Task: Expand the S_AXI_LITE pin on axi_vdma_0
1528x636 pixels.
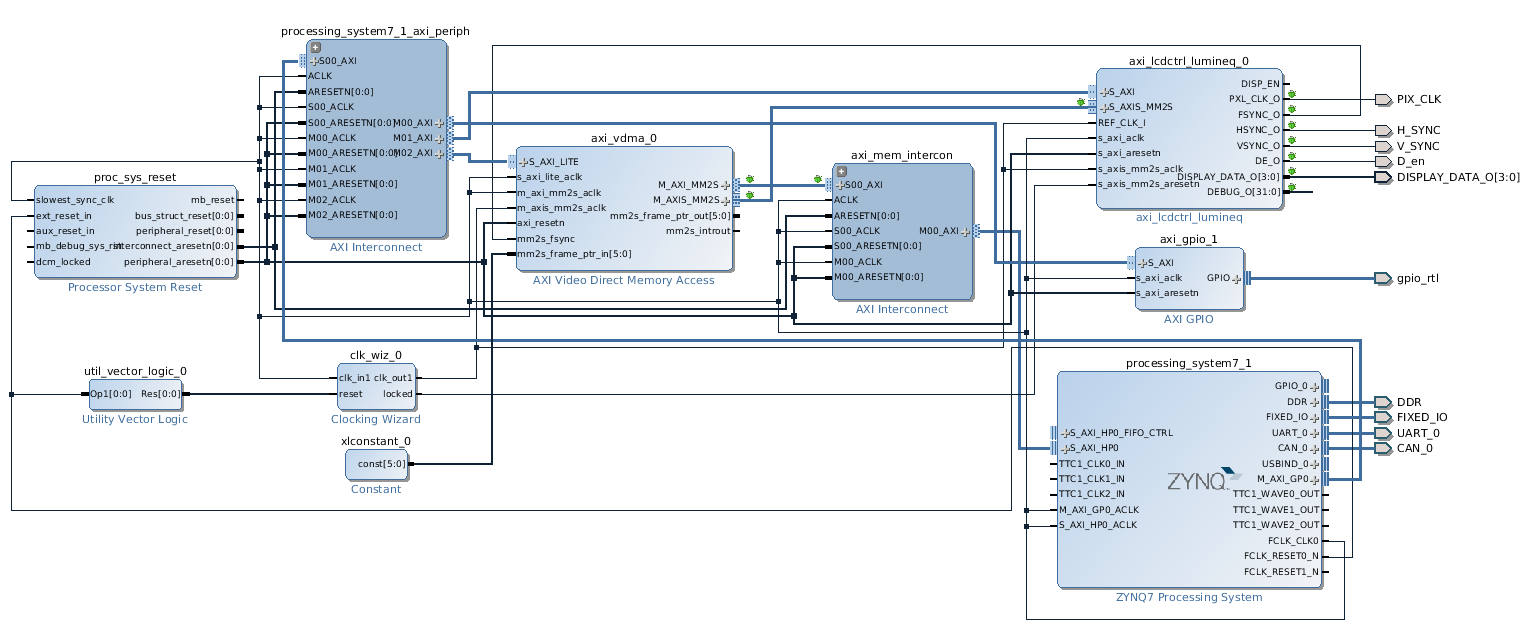Action: point(523,162)
